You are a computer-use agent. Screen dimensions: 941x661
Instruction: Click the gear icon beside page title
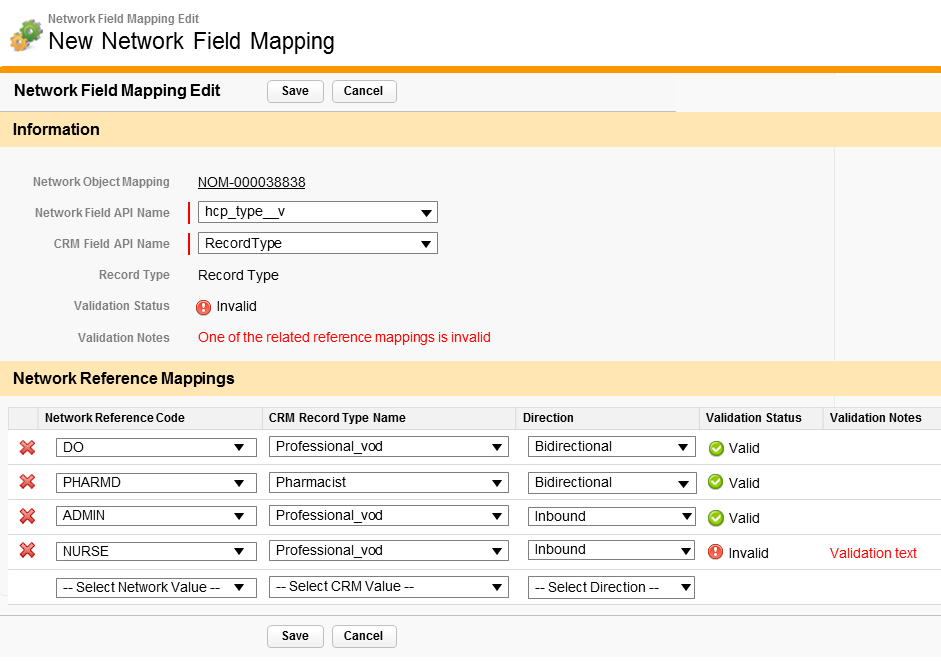click(x=25, y=35)
